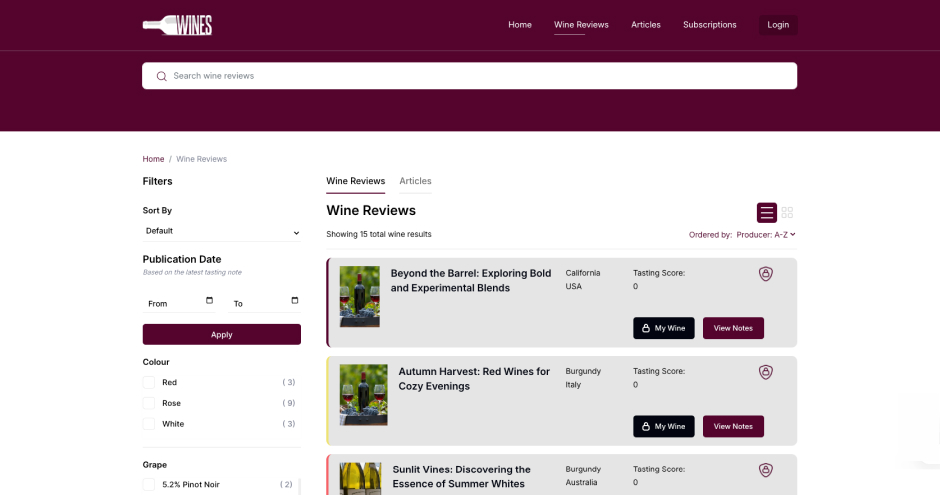This screenshot has height=495, width=940.
Task: Tick the Rose colour checkbox
Action: pyautogui.click(x=149, y=403)
